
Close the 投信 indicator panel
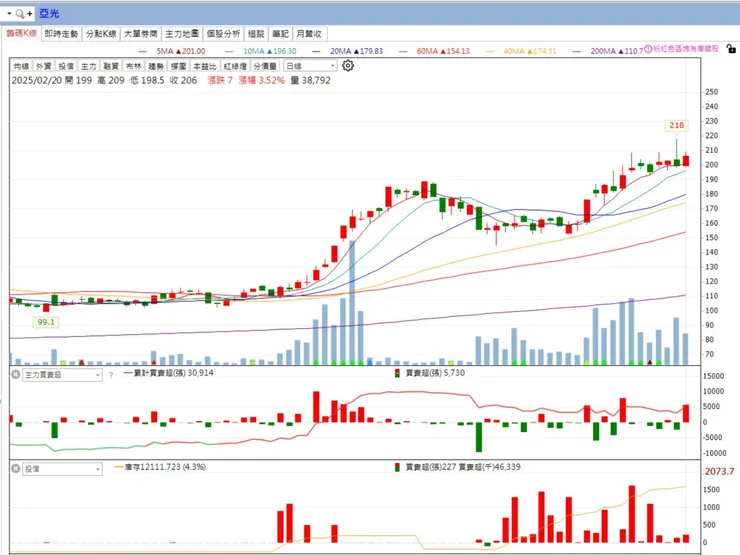pos(16,469)
